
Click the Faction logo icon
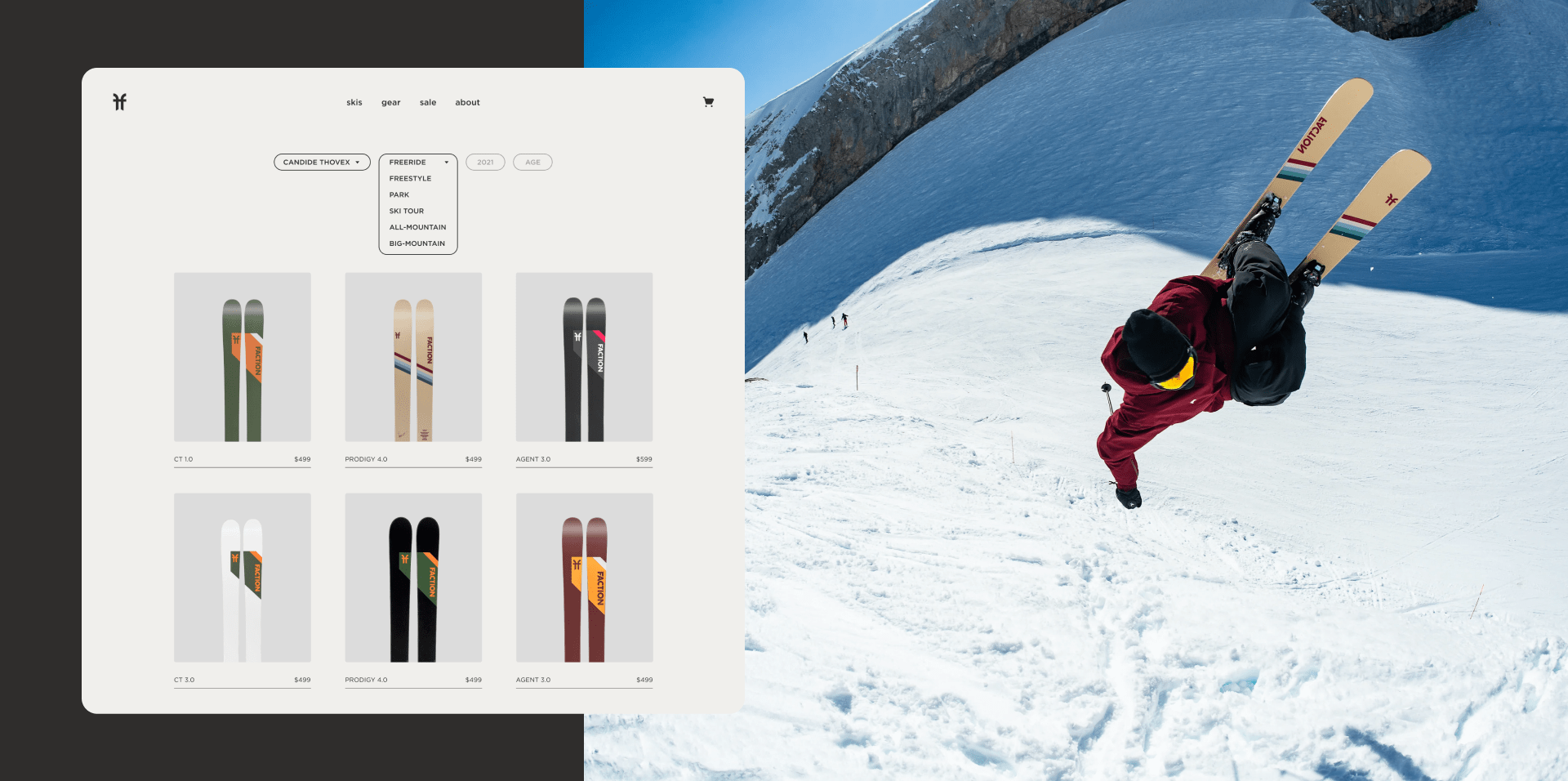coord(120,102)
